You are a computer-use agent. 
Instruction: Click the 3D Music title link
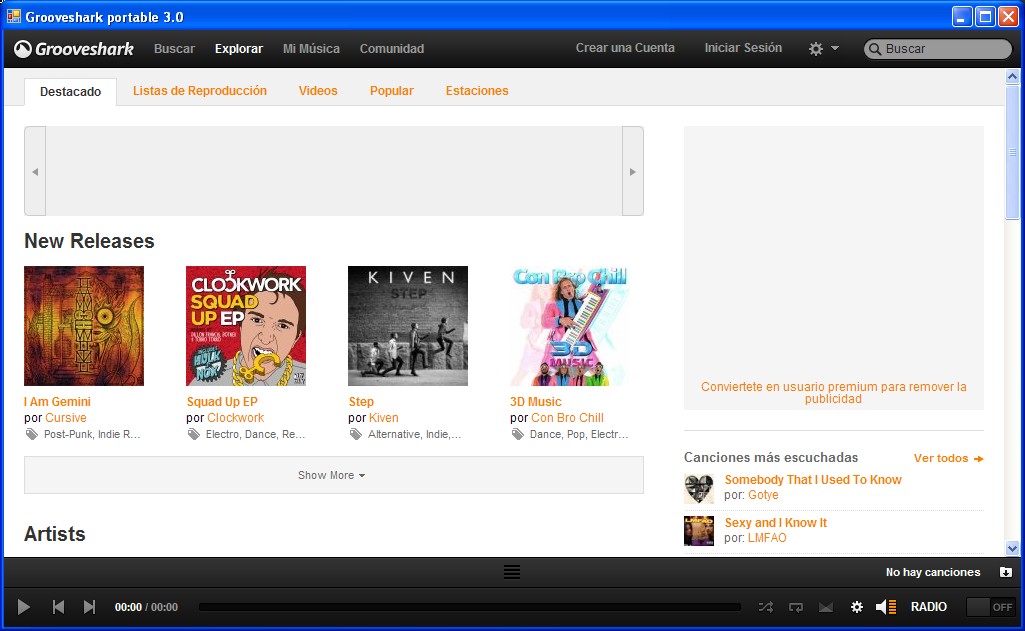tap(536, 401)
